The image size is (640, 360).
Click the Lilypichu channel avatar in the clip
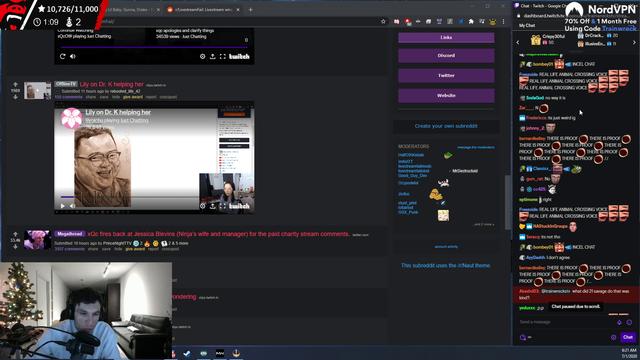tap(71, 118)
